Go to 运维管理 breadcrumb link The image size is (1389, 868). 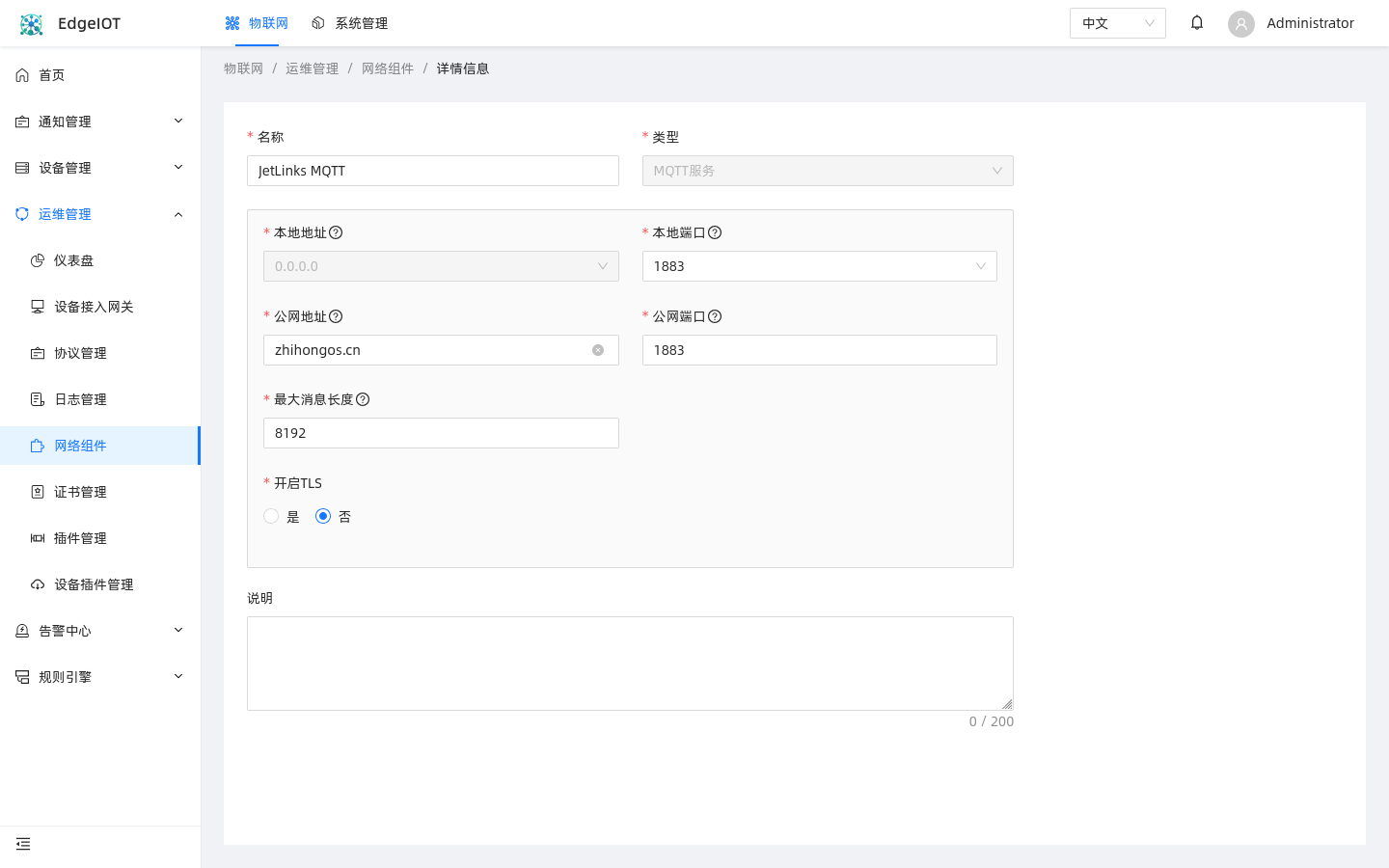pos(312,68)
